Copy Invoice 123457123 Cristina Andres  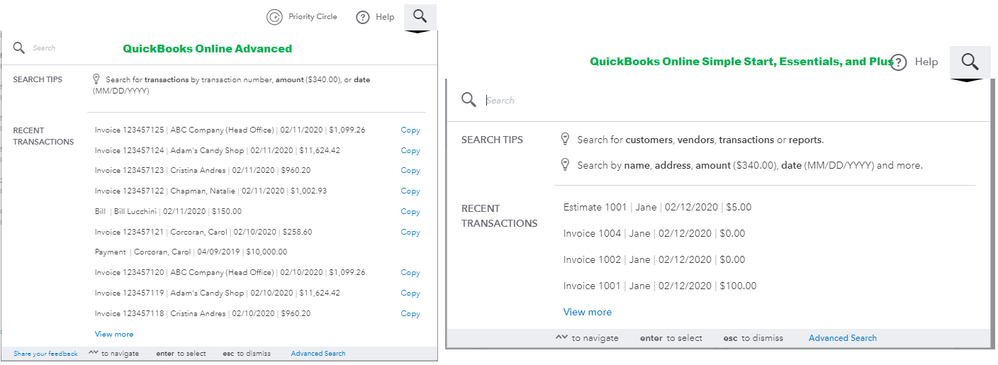point(410,171)
